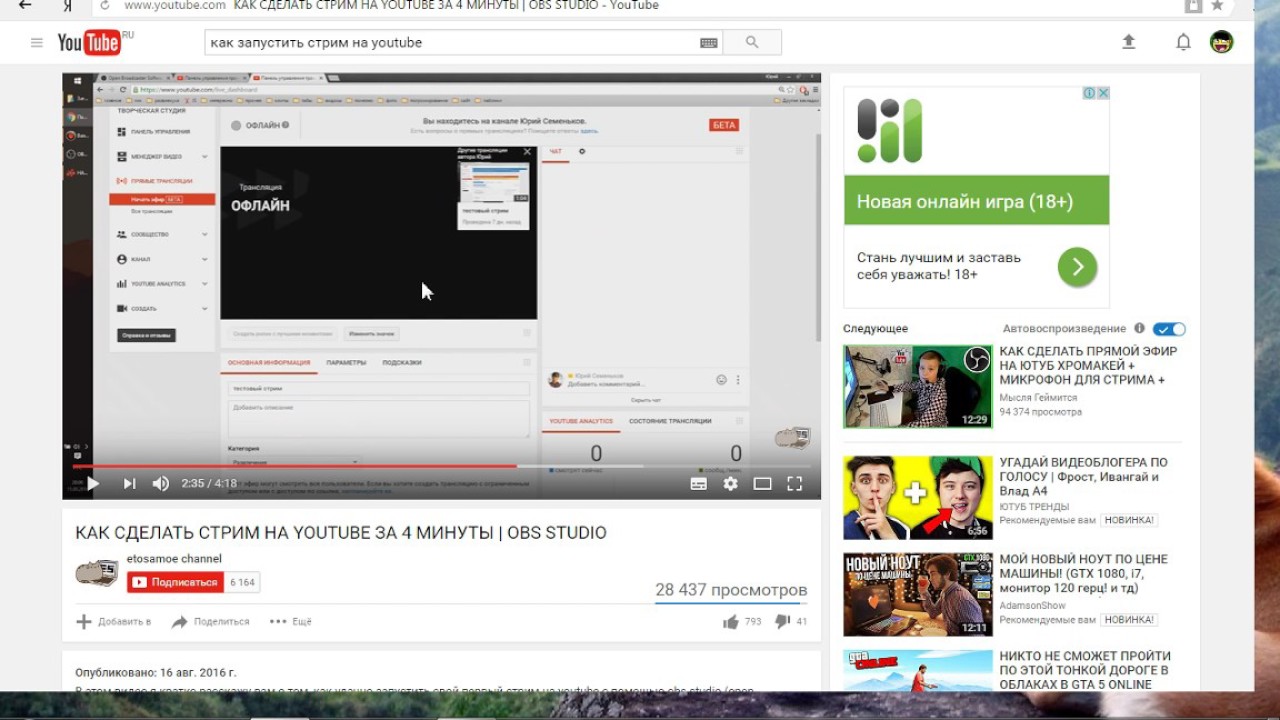This screenshot has height=720, width=1280.
Task: Click the ad info icon in the banner corner
Action: click(1090, 93)
